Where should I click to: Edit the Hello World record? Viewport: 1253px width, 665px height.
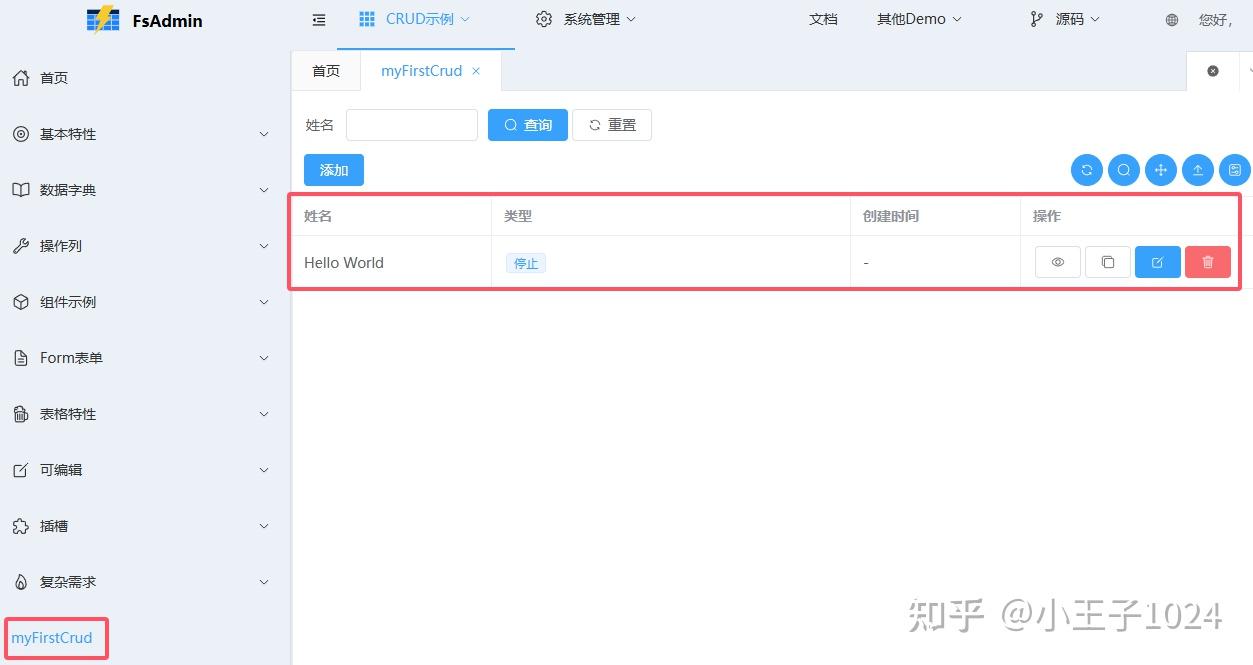[1157, 261]
